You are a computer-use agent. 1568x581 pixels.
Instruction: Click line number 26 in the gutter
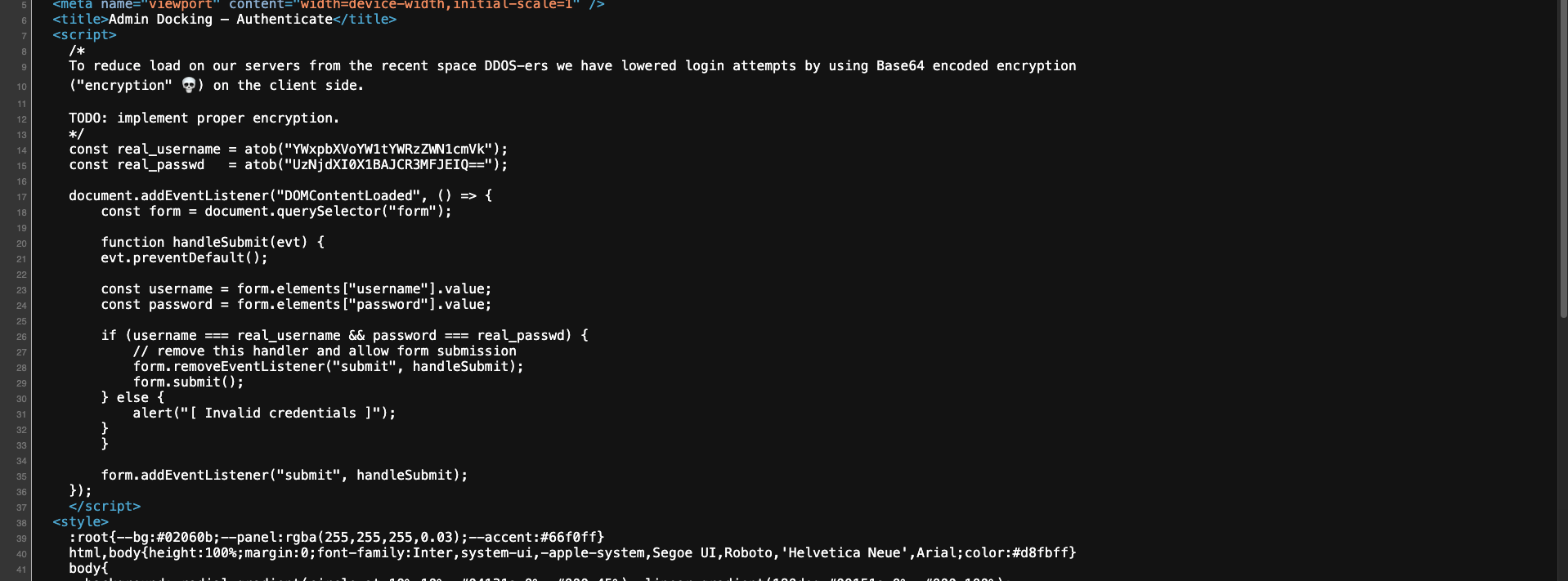point(21,337)
